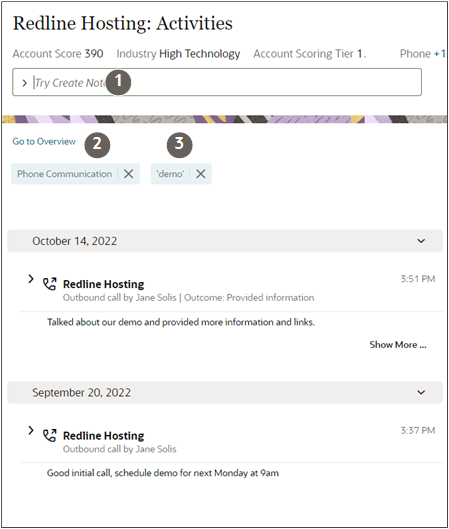Select the Phone Communication filter label
This screenshot has height=529, width=449.
pyautogui.click(x=64, y=174)
